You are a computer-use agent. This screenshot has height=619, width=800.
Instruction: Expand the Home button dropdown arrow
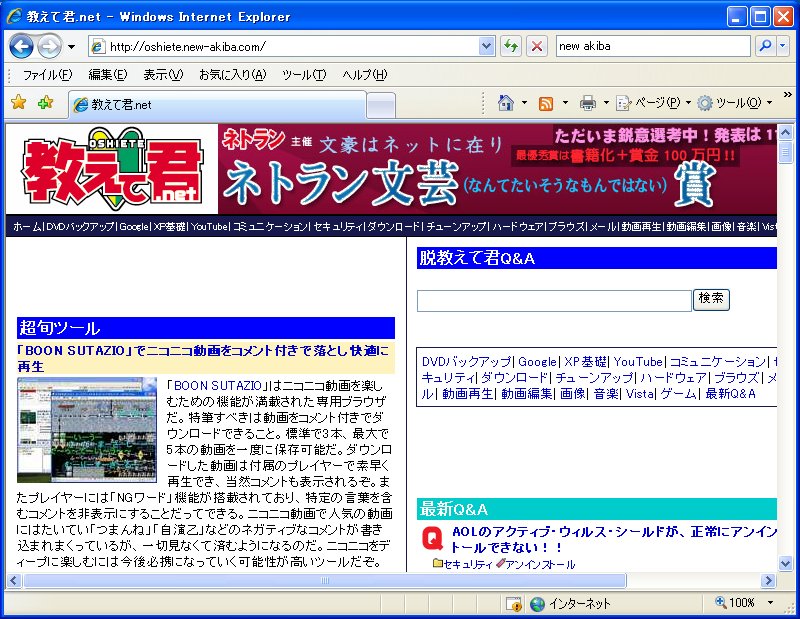(x=524, y=103)
